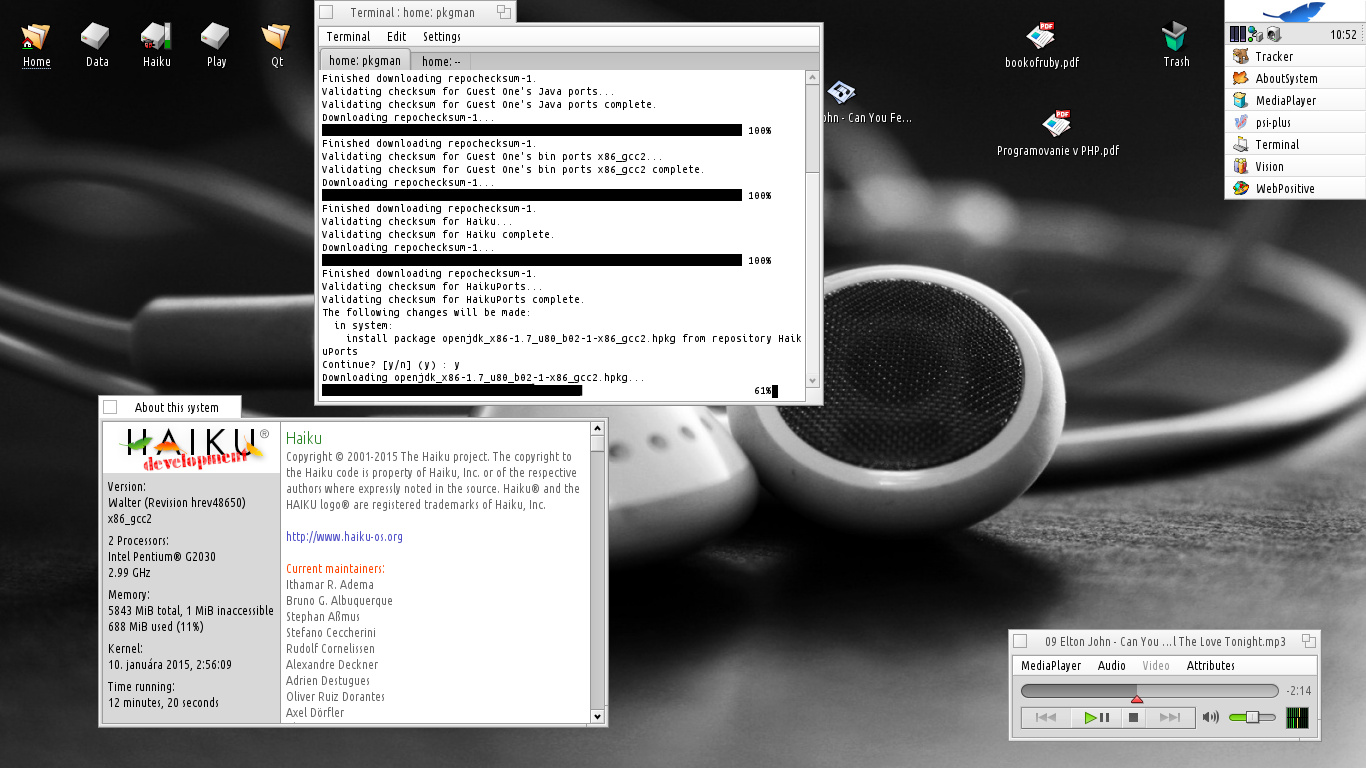Switch to Tracker in the Deskbar
The image size is (1366, 768).
(x=1294, y=56)
